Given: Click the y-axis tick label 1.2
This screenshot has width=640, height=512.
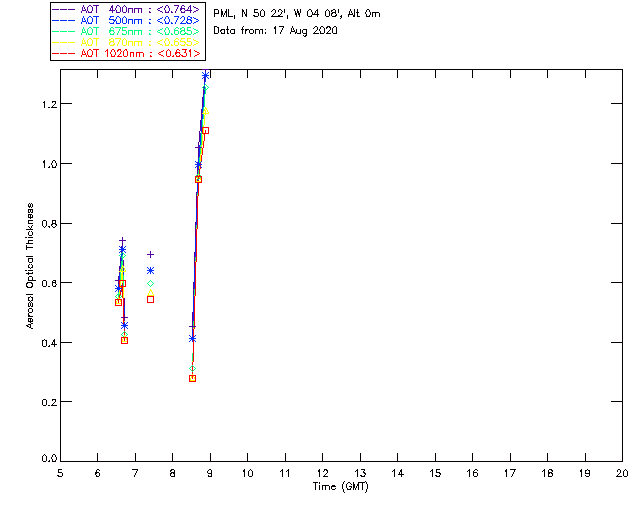Looking at the screenshot, I should point(49,104).
